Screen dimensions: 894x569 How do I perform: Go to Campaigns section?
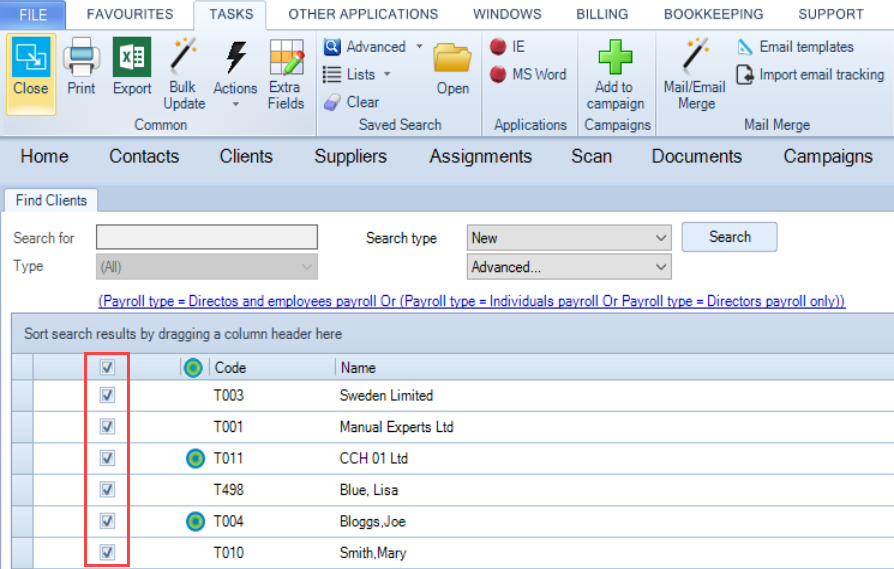(x=828, y=156)
